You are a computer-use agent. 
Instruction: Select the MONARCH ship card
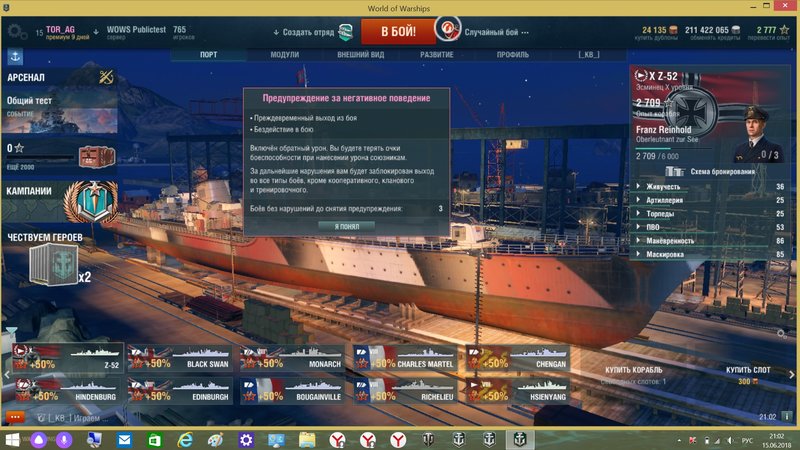point(291,357)
